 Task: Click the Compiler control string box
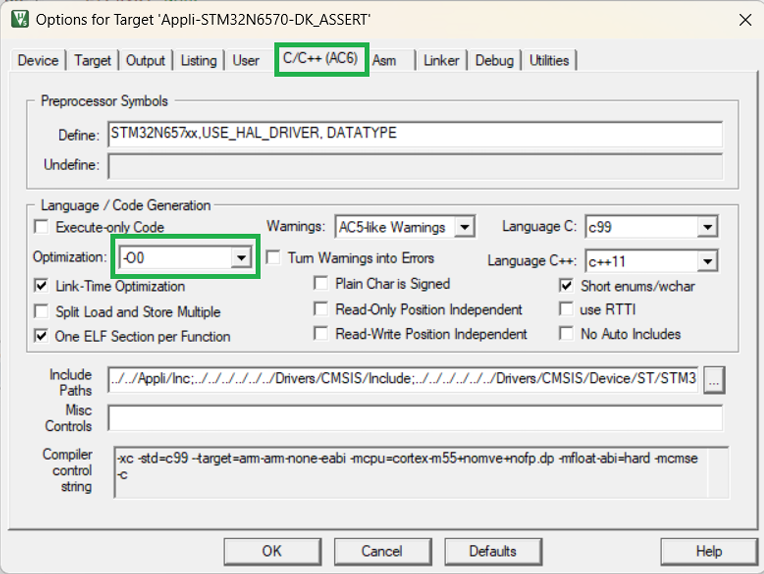point(421,472)
